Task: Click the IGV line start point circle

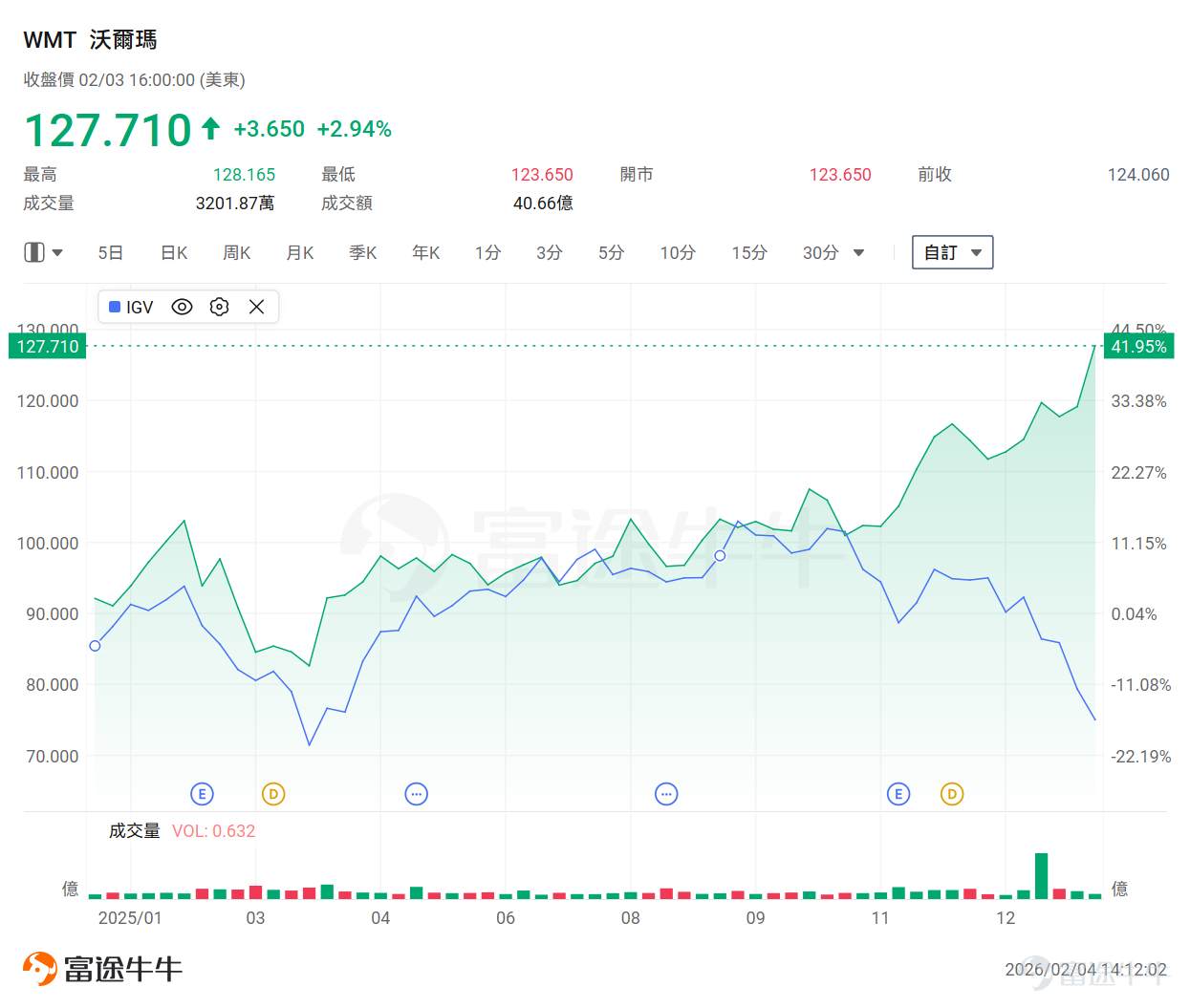Action: [95, 646]
